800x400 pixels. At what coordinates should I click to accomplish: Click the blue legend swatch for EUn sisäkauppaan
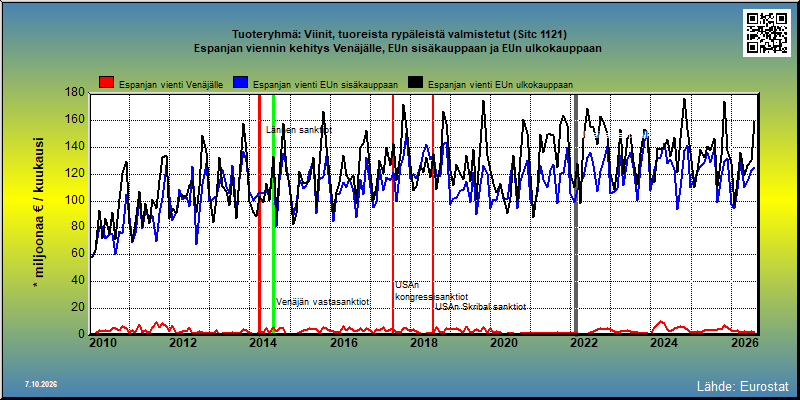[241, 84]
